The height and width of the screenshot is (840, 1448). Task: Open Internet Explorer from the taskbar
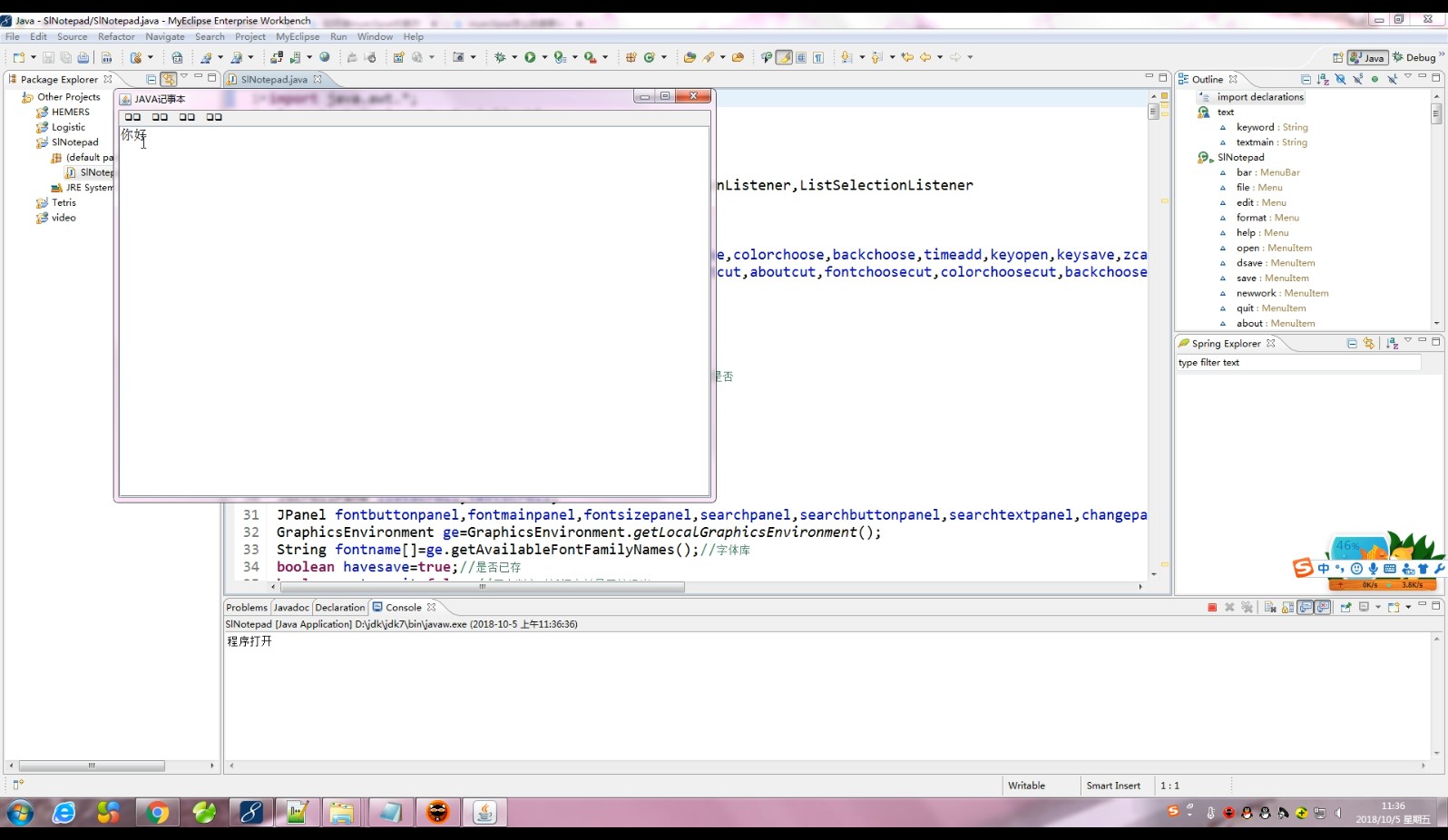(x=64, y=813)
